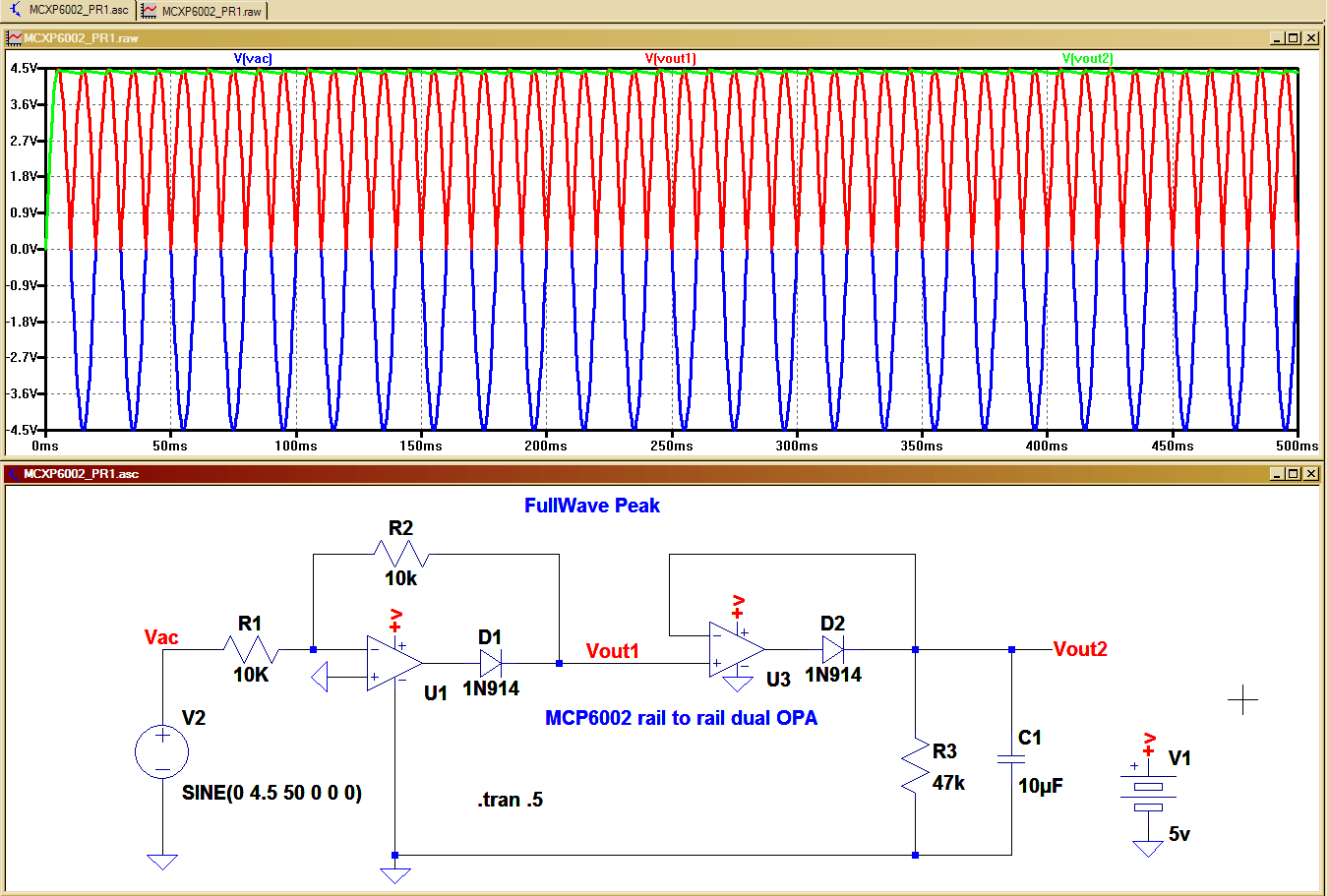This screenshot has height=896, width=1329.
Task: Click the Vout2 net label
Action: click(1080, 649)
